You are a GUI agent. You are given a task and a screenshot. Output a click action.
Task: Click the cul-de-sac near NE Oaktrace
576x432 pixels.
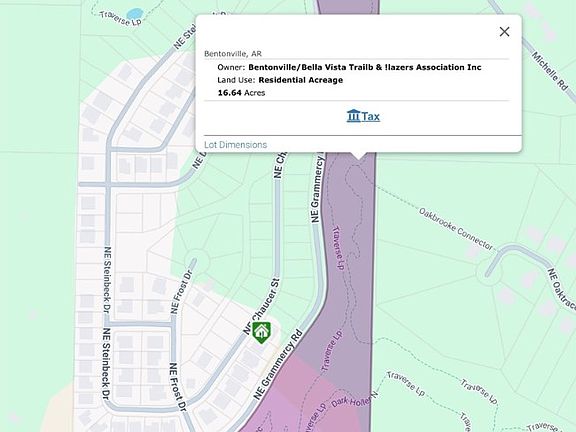click(489, 272)
